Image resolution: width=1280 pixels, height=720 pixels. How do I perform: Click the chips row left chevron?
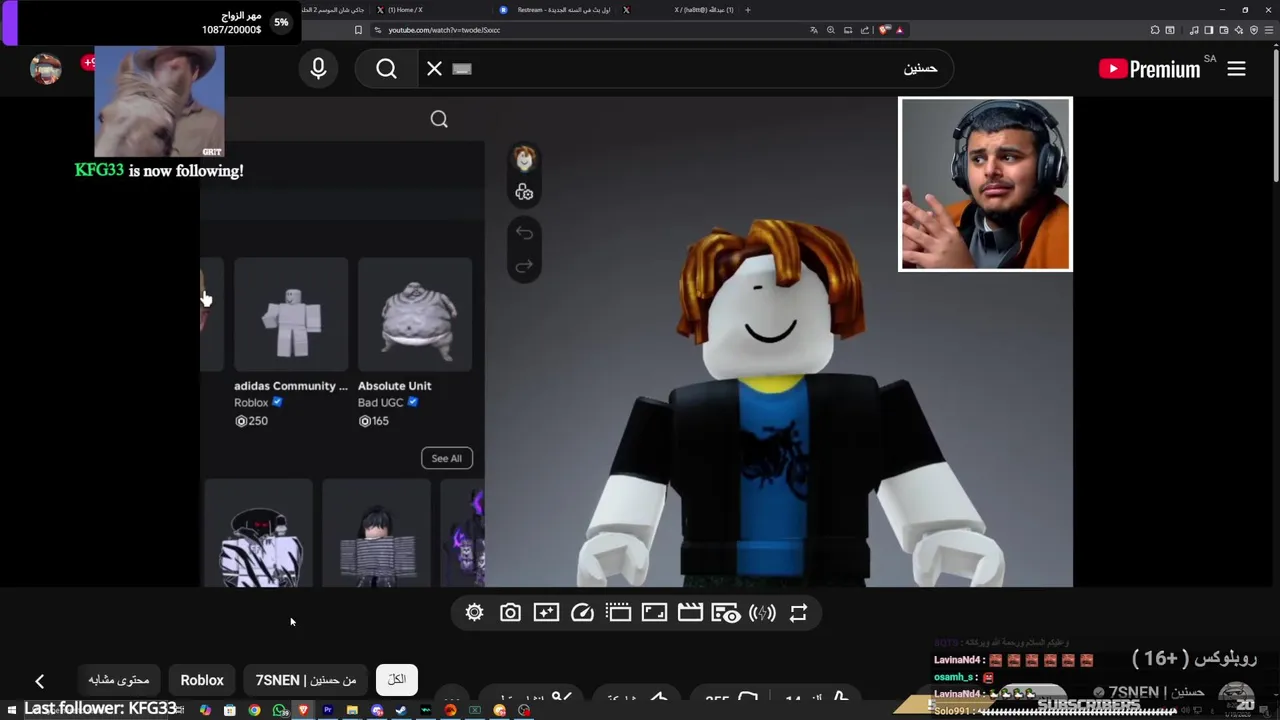[x=39, y=681]
